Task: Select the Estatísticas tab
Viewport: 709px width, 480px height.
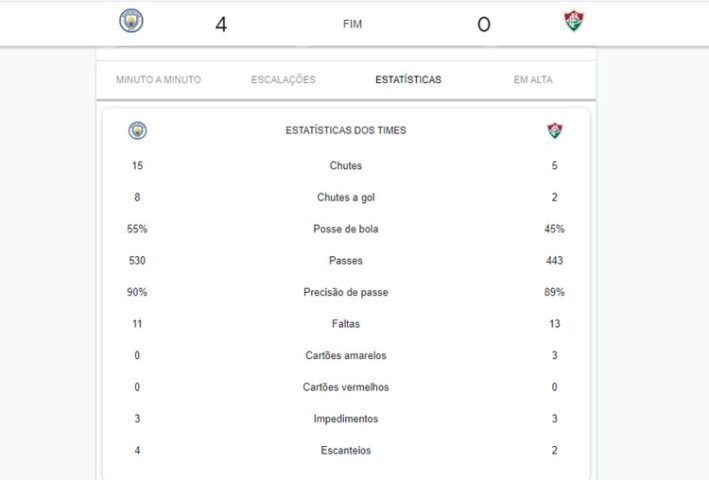Action: click(408, 80)
